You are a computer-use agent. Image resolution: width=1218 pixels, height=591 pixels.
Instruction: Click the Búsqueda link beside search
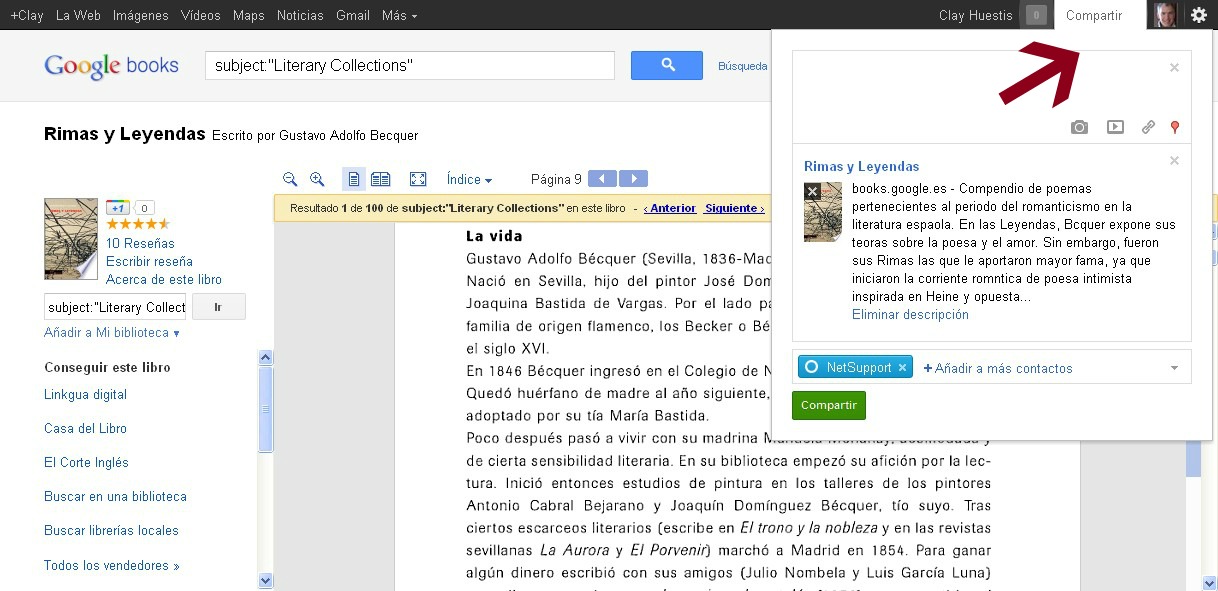coord(743,66)
